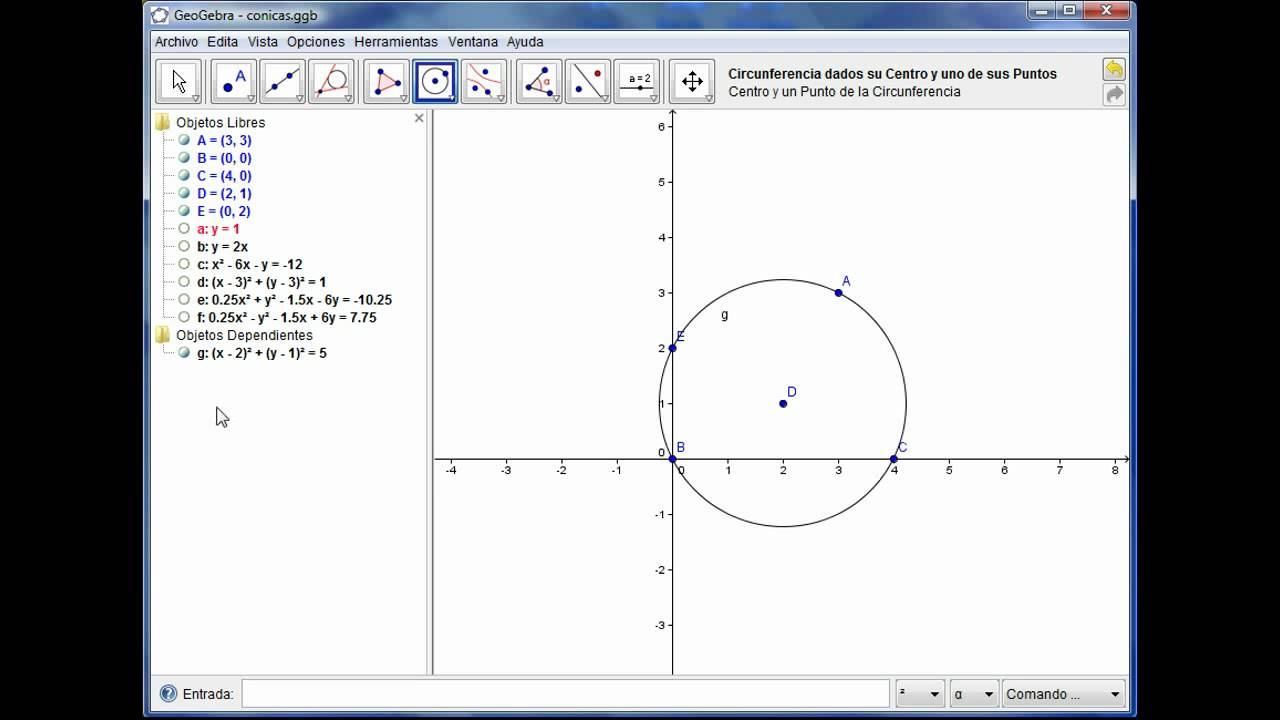Show the hidden line a: y = 1
Image resolution: width=1280 pixels, height=720 pixels.
pos(184,229)
